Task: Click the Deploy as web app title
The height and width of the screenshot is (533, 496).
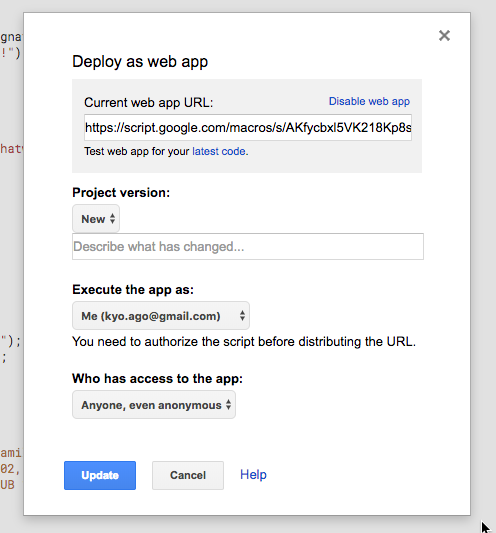Action: [140, 62]
